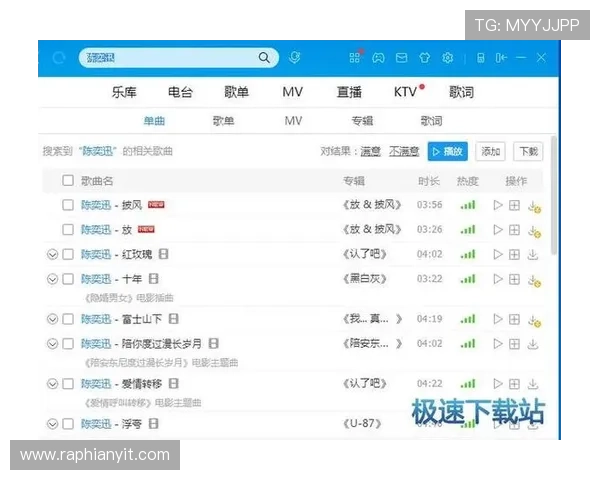Tick the checkbox for 富士山下

(68, 319)
